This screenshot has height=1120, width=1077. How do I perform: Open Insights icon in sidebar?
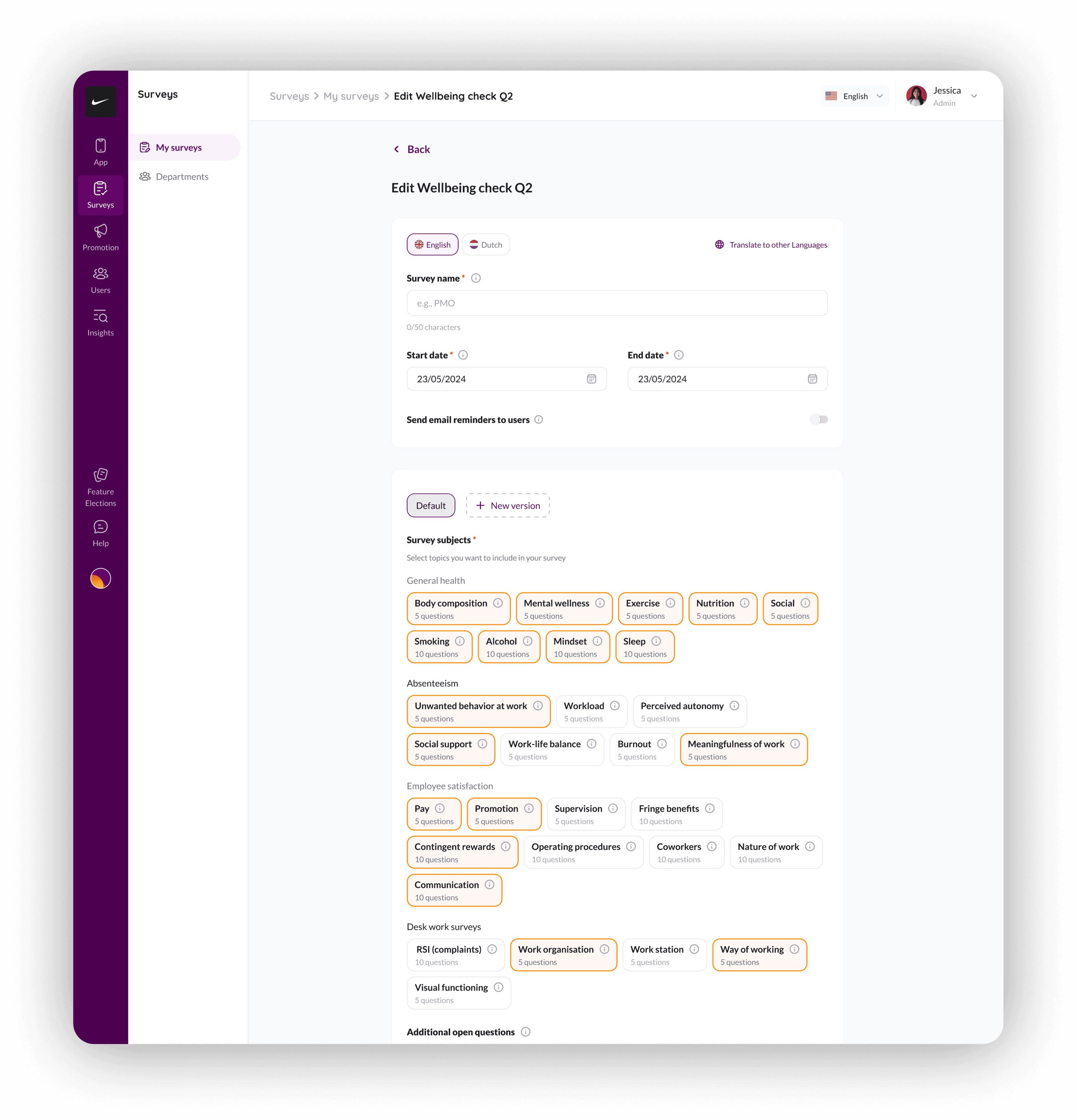pos(100,316)
